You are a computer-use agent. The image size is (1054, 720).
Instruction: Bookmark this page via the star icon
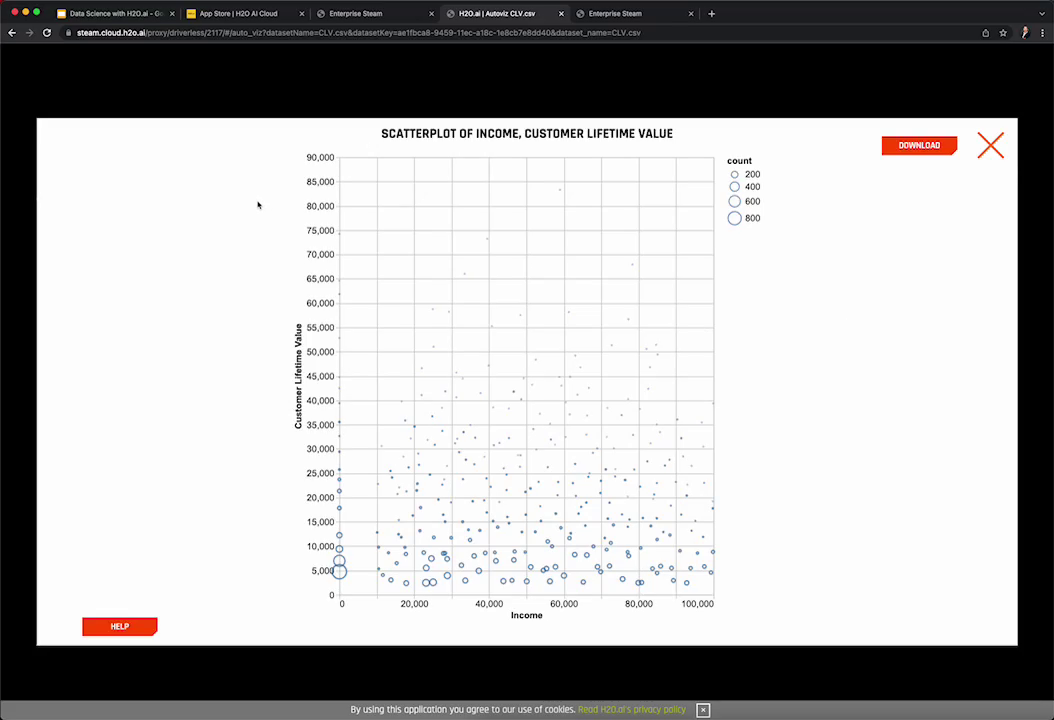[x=1002, y=32]
